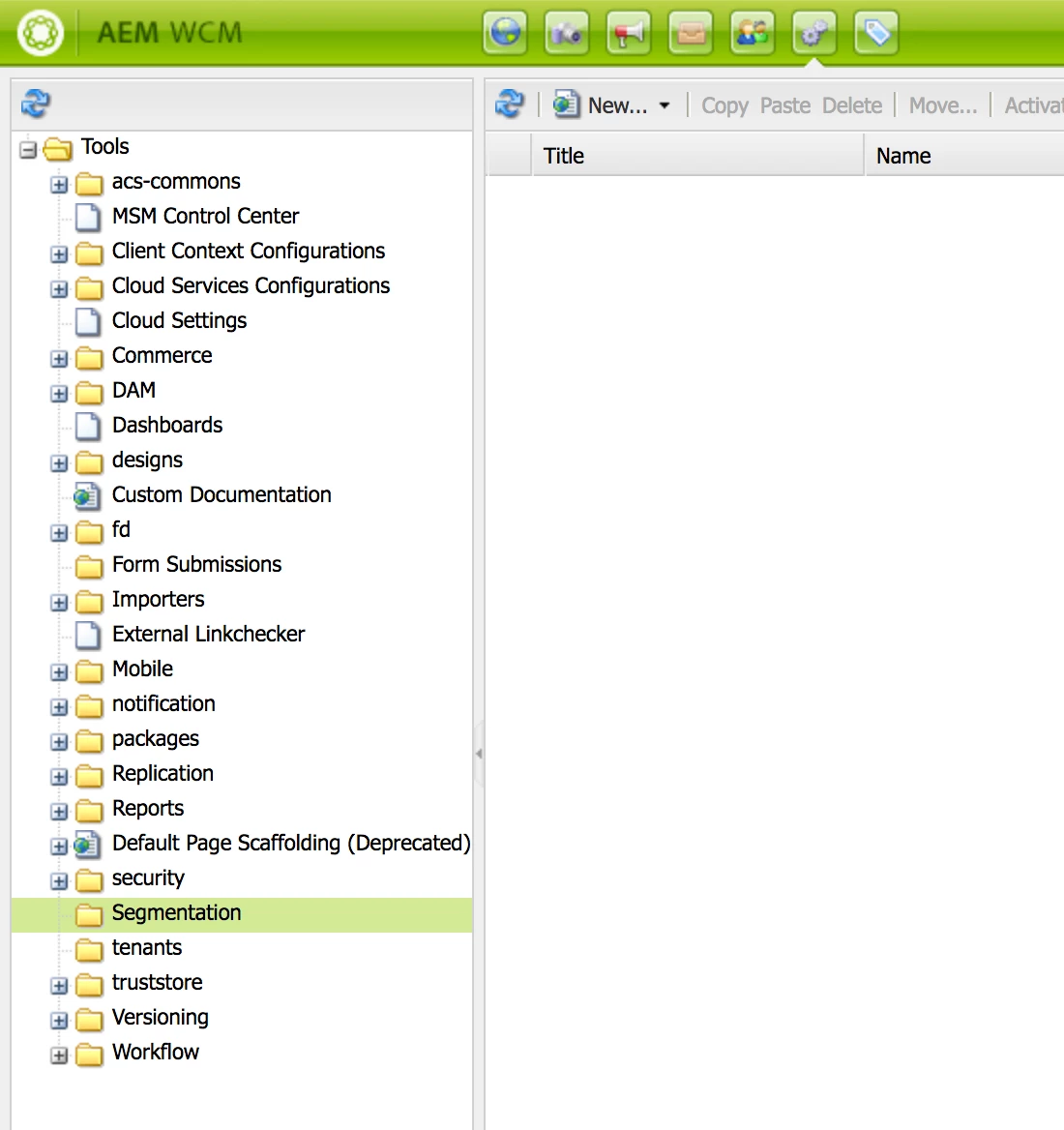Open the Tagging tag icon

876,33
